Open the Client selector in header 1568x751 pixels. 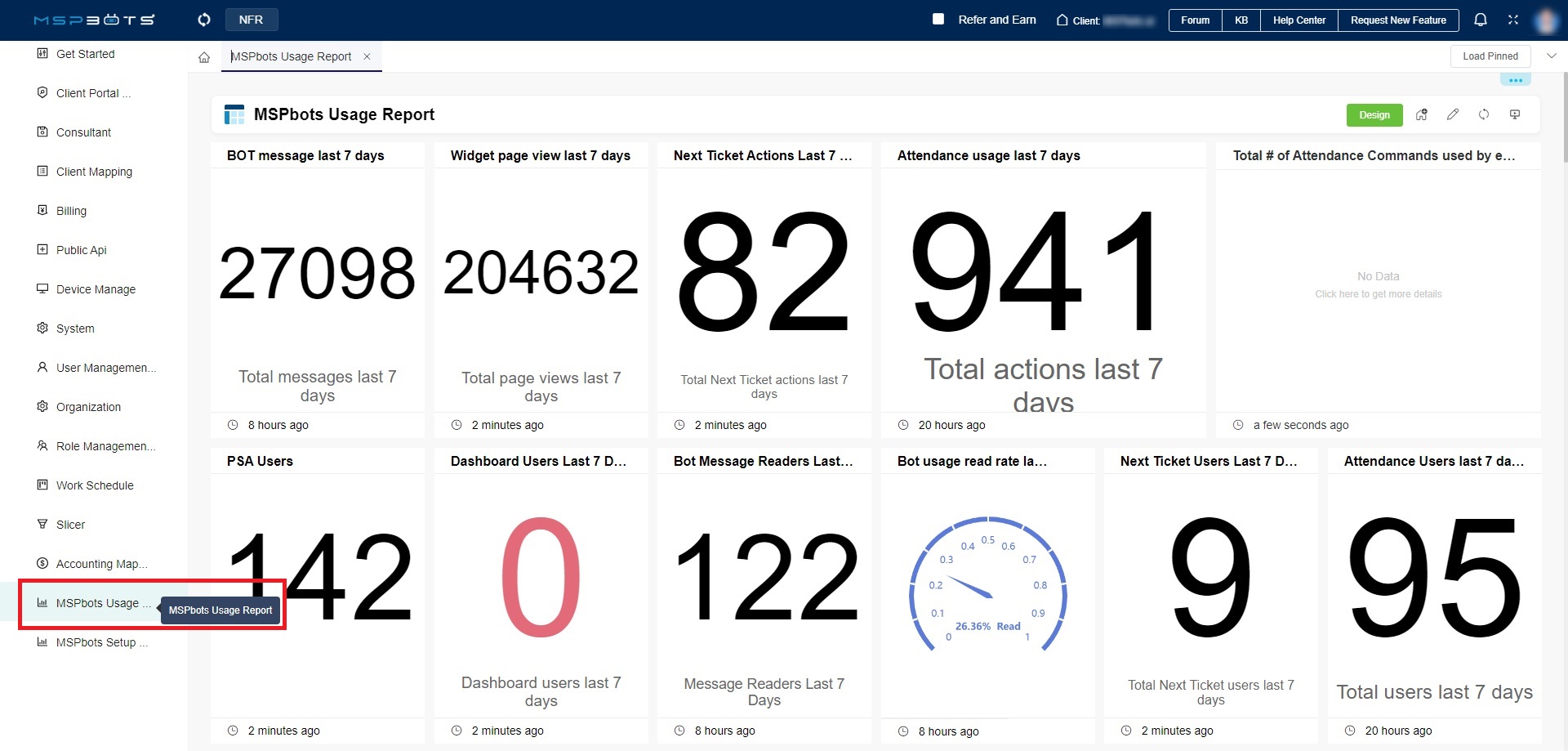click(x=1106, y=20)
